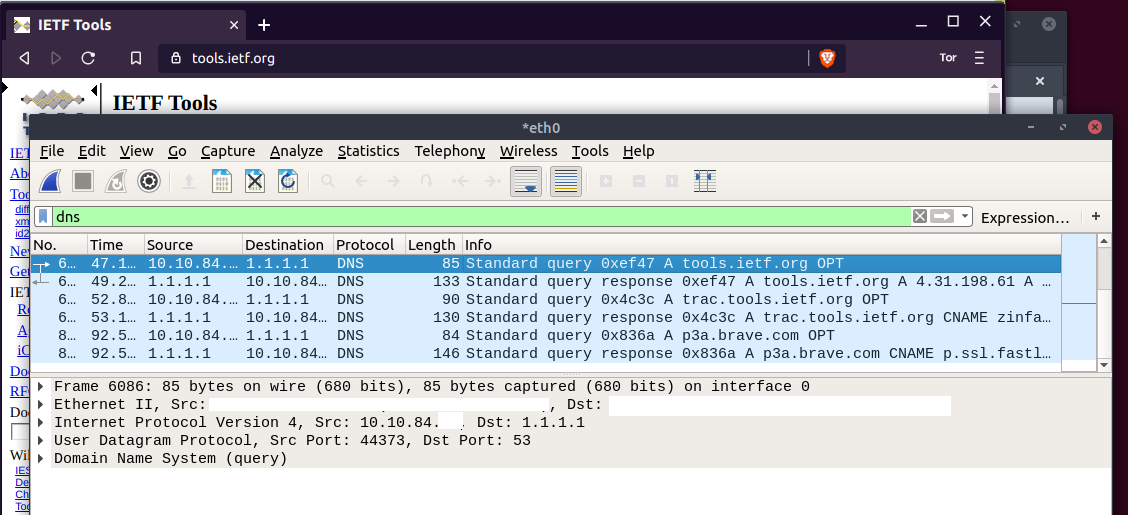Open the Statistics menu

[x=368, y=151]
